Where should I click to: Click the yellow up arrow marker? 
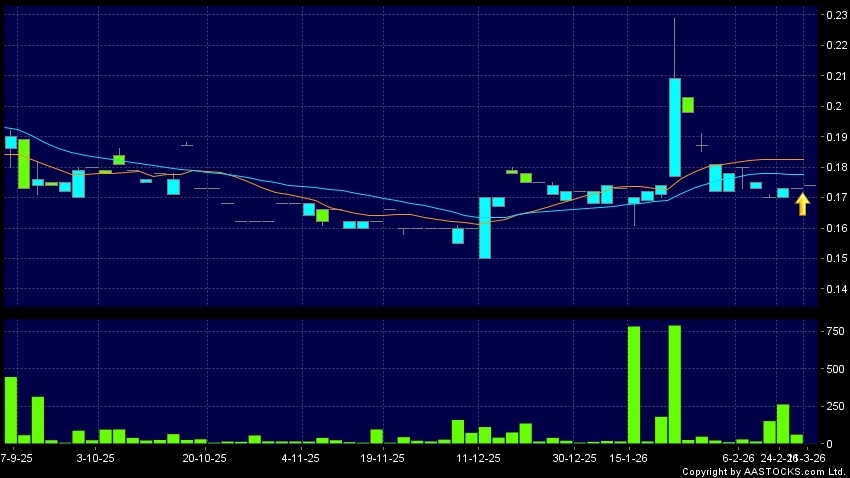coord(802,204)
